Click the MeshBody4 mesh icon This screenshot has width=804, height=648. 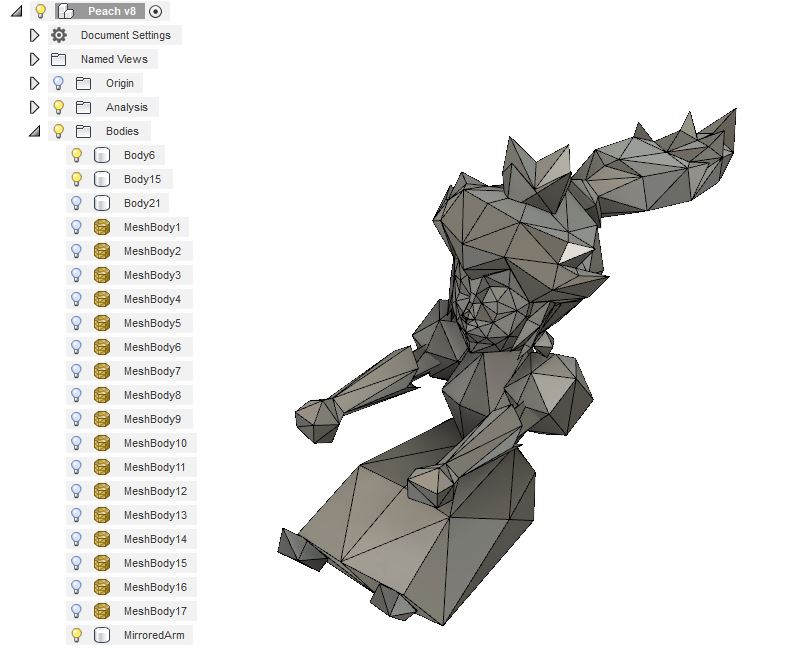102,299
